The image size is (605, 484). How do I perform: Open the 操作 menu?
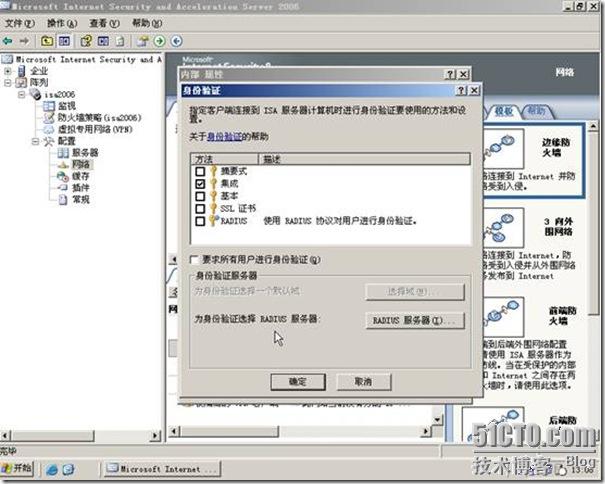click(x=62, y=23)
